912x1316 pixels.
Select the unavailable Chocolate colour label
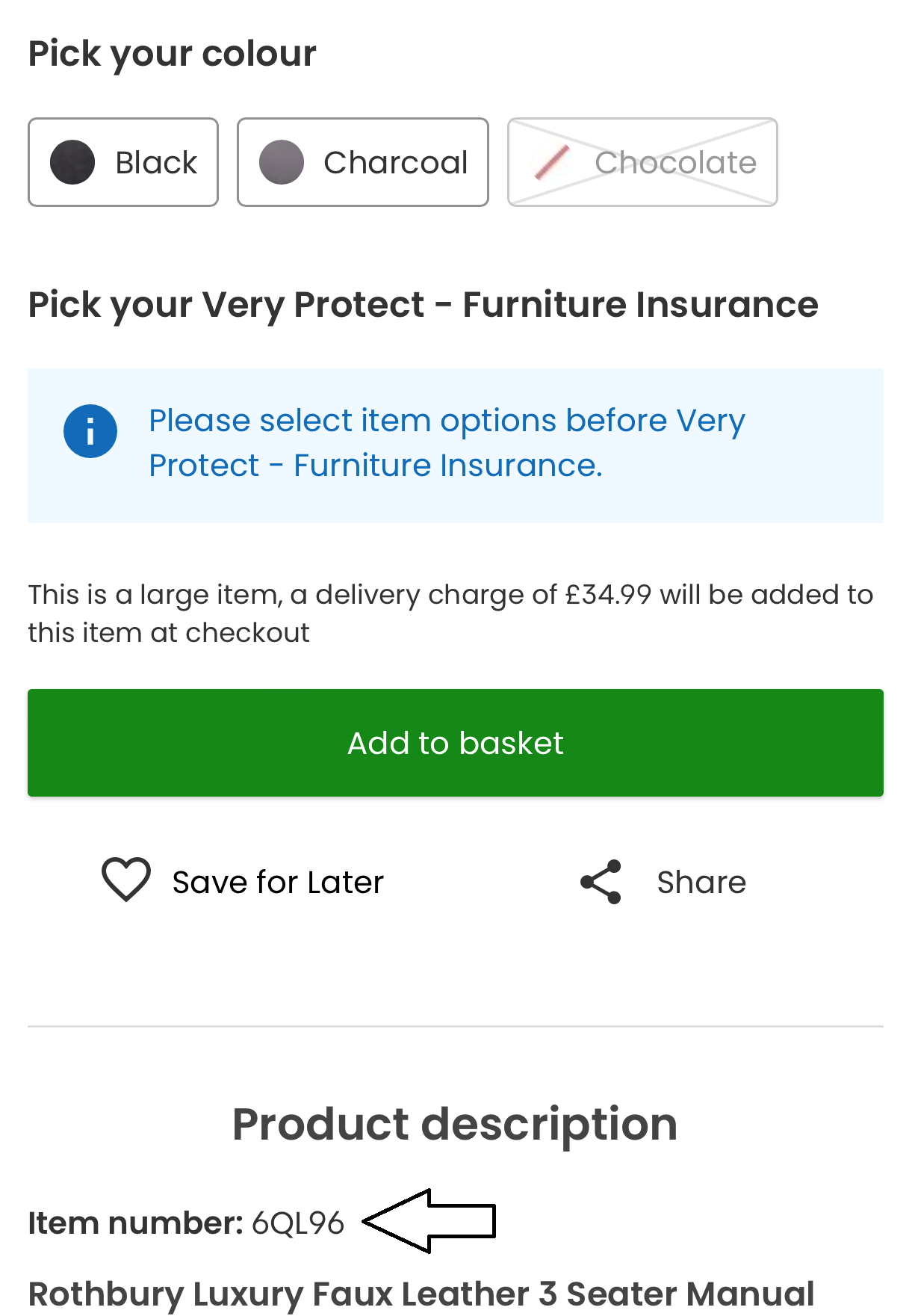pos(675,162)
